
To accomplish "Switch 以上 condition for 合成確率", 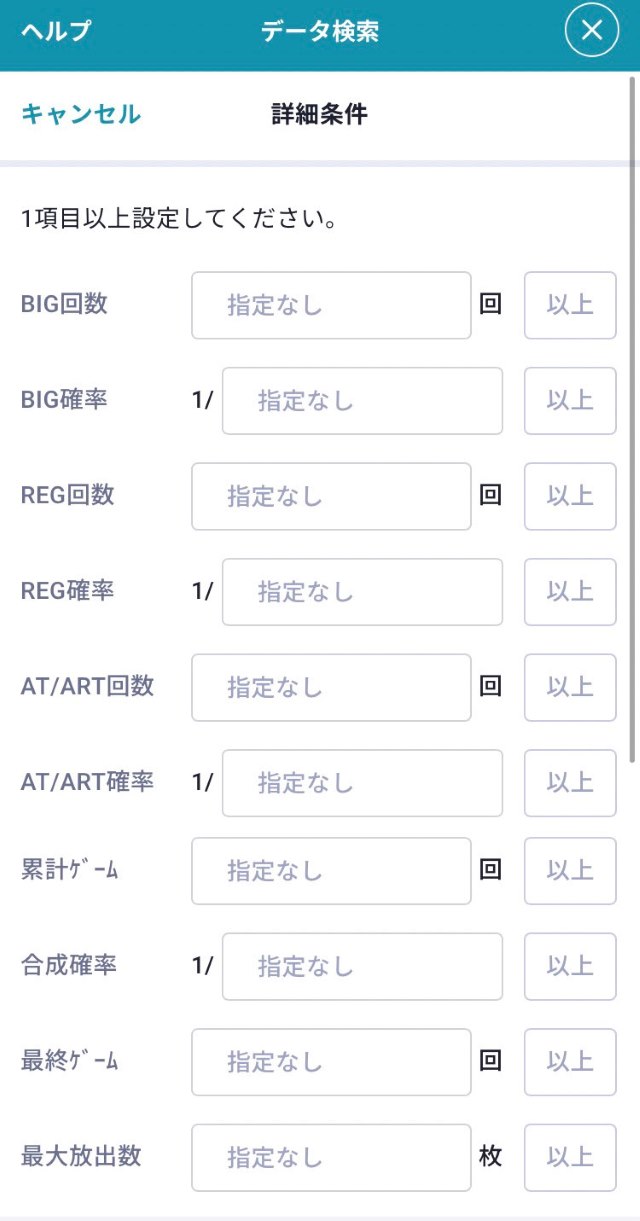I will [x=570, y=966].
